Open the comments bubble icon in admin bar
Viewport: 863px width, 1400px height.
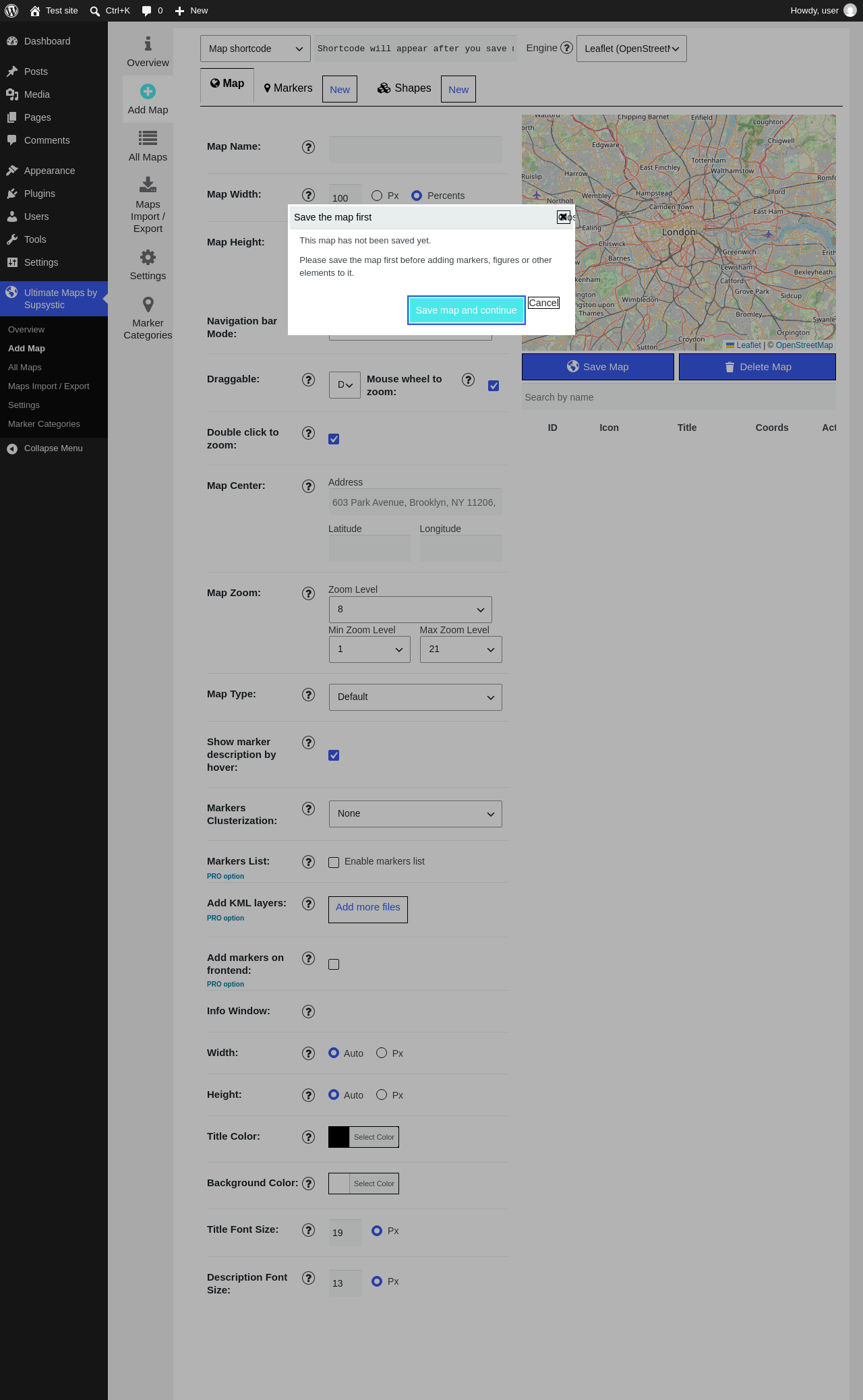pyautogui.click(x=146, y=11)
